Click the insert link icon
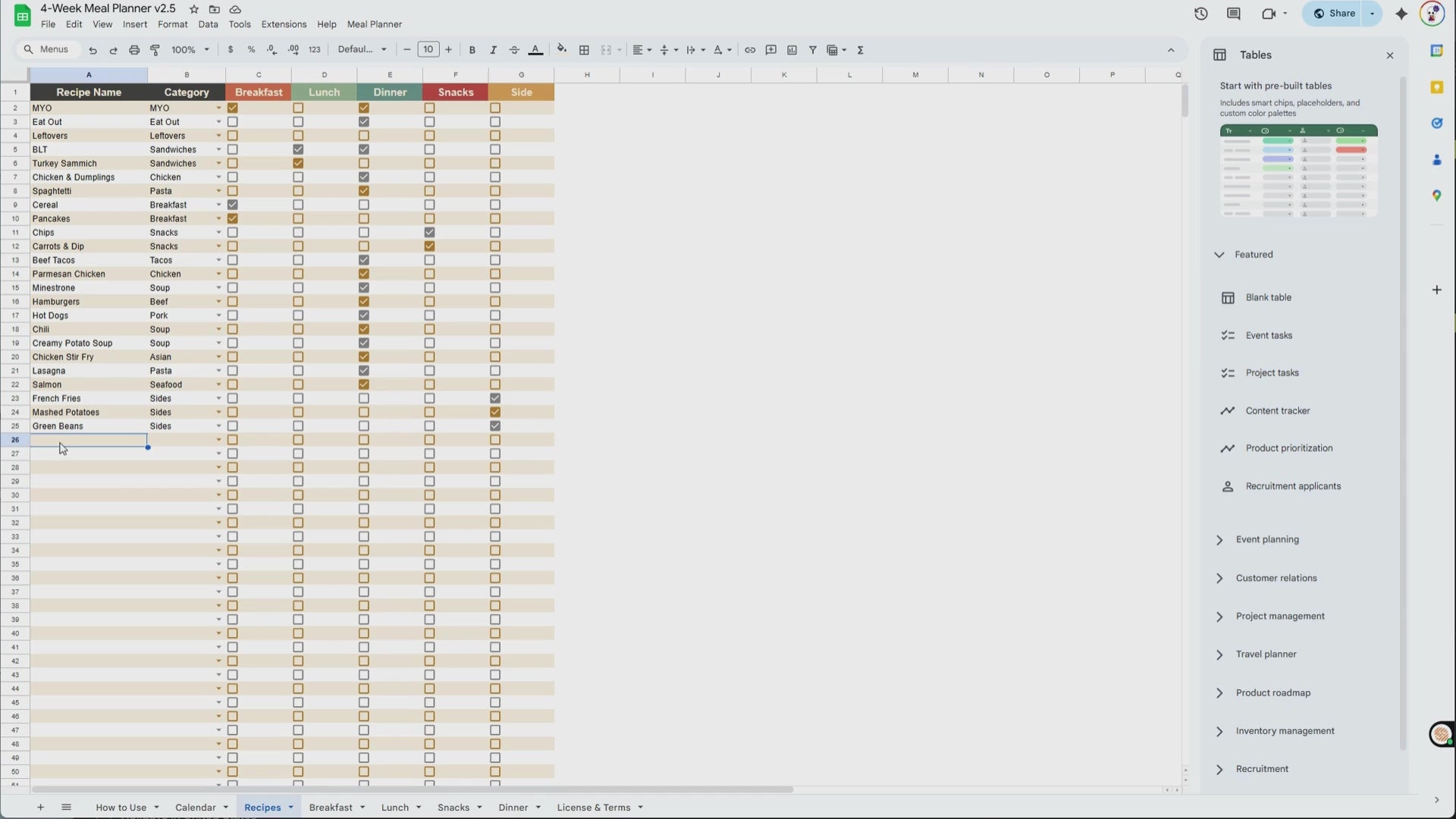Viewport: 1456px width, 819px height. click(749, 50)
